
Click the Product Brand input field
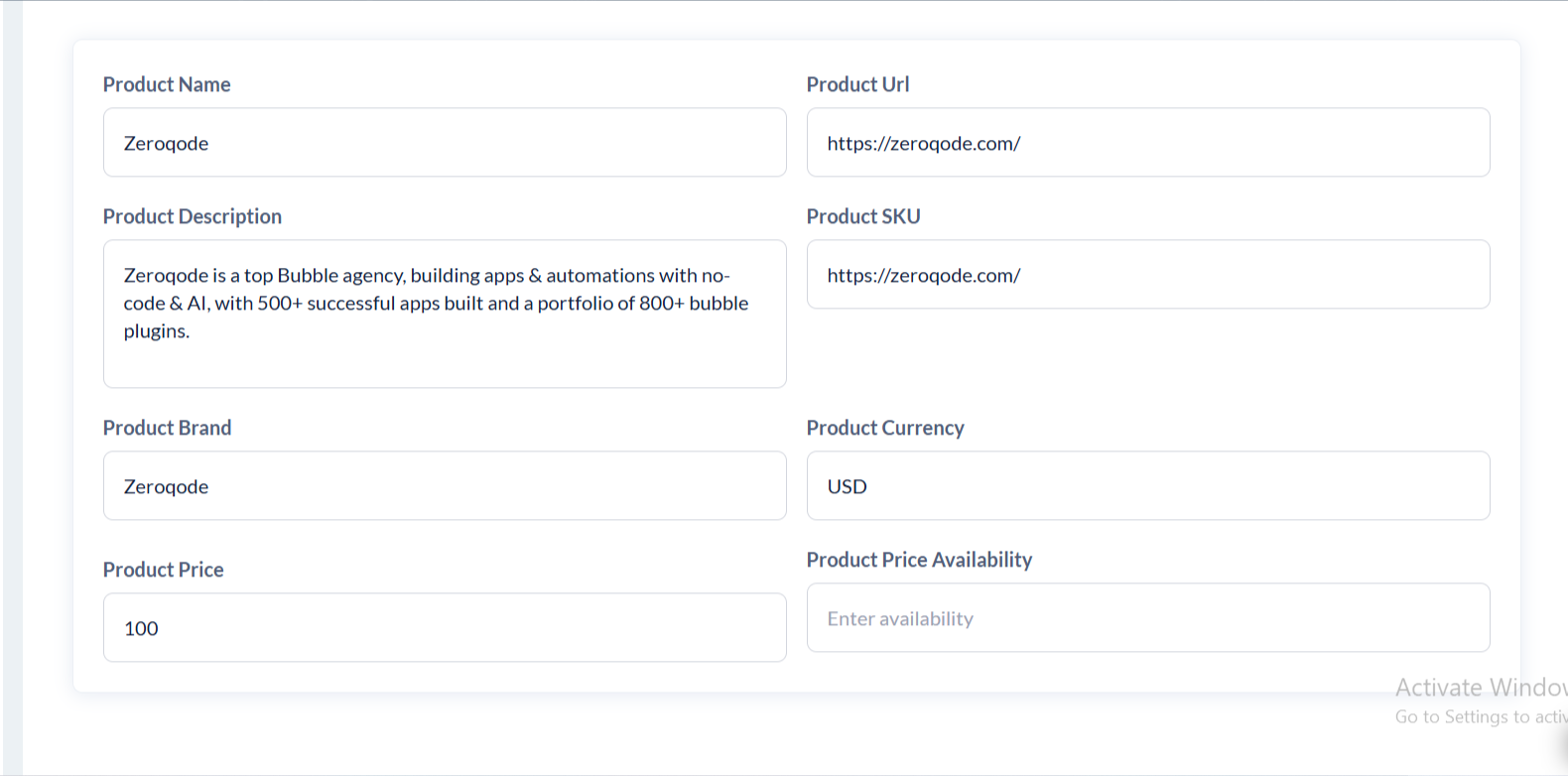pos(445,486)
